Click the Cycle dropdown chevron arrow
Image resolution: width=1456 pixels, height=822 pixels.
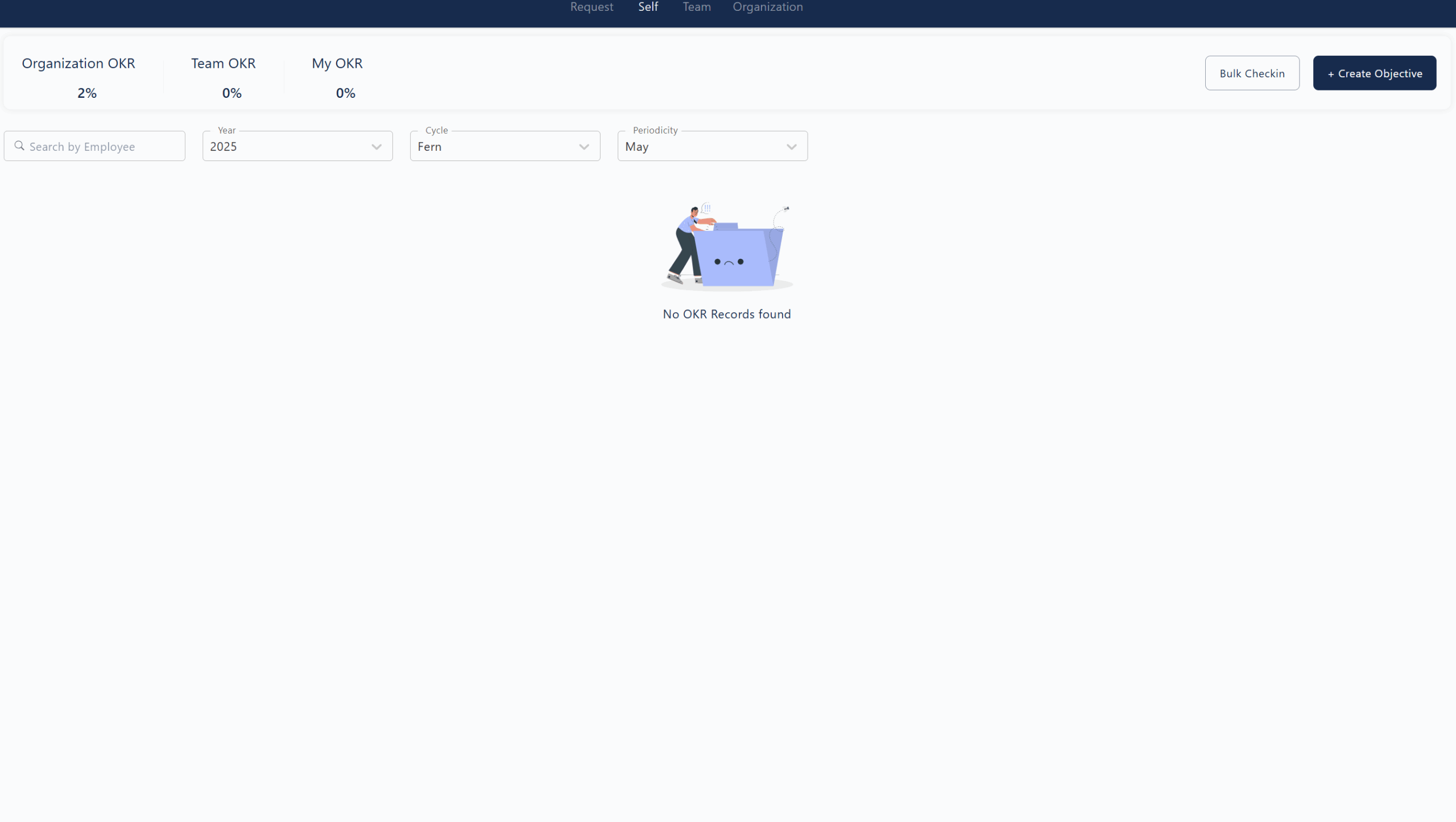click(x=584, y=147)
